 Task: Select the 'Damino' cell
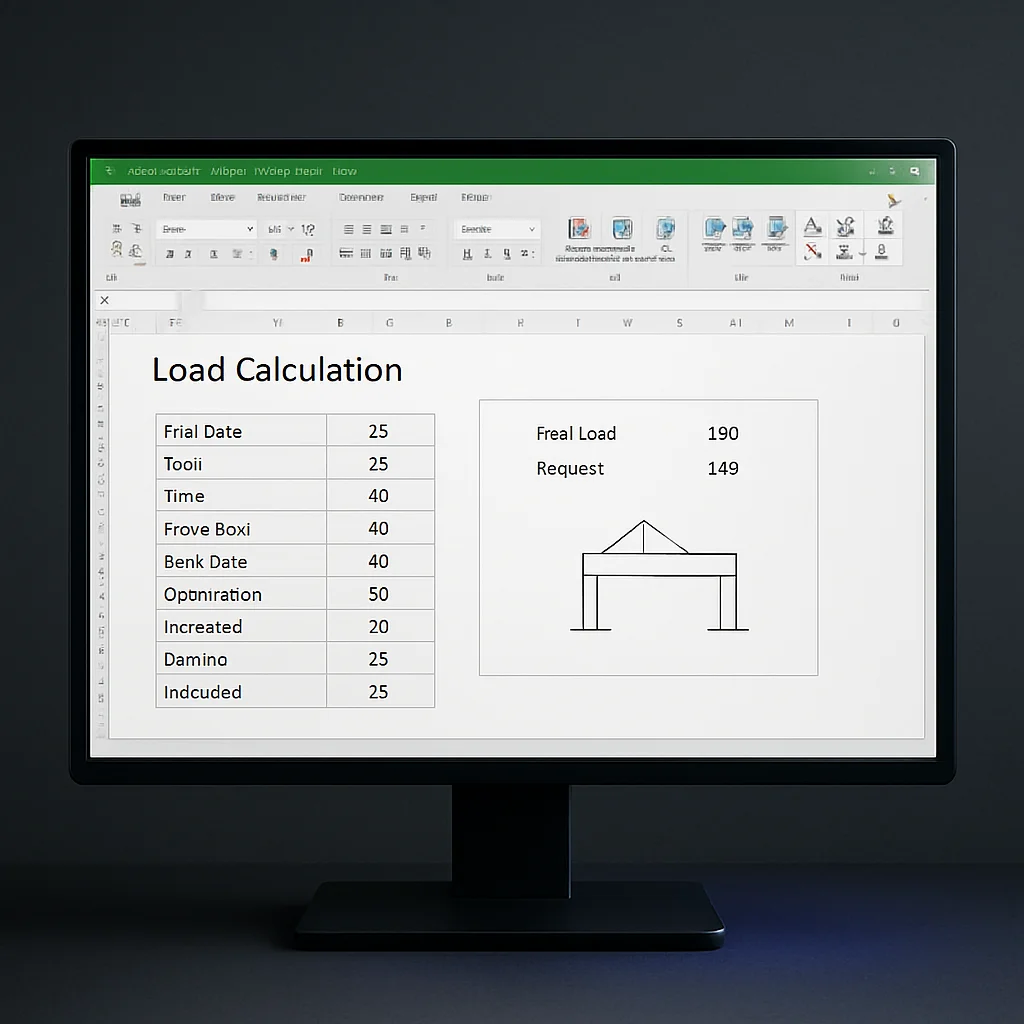pyautogui.click(x=241, y=659)
